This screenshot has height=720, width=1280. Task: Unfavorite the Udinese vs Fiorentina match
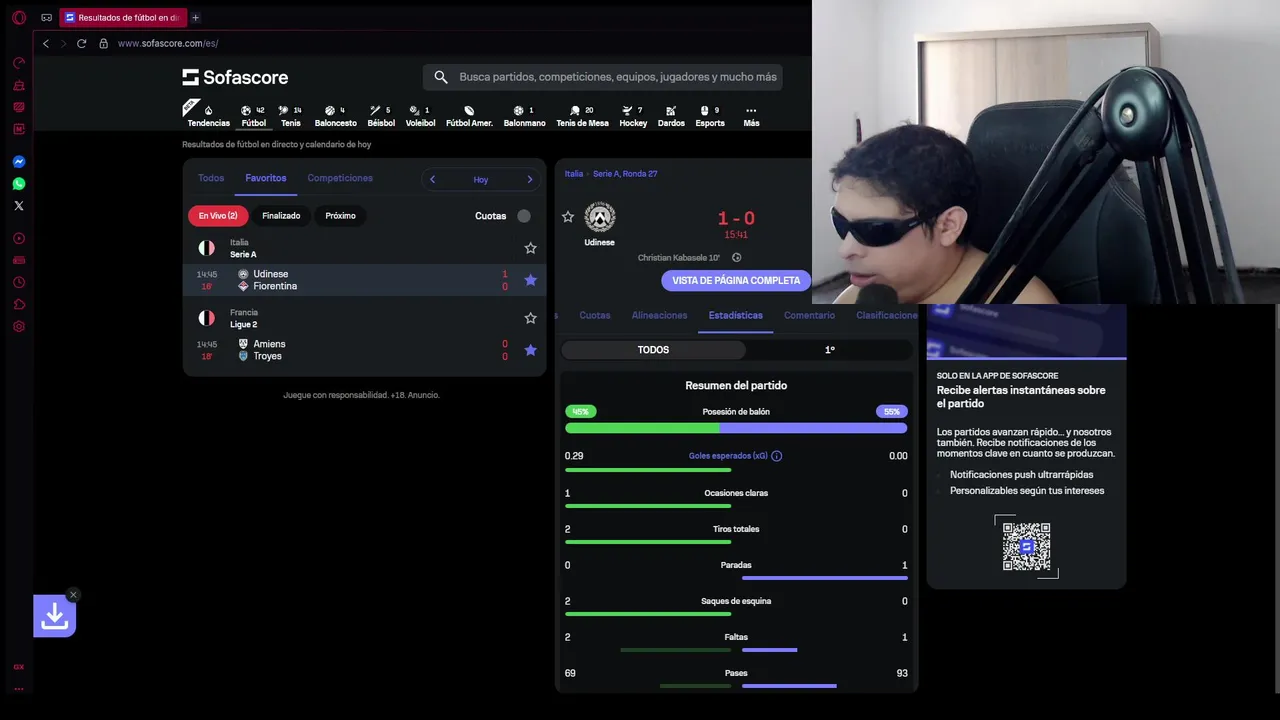coord(530,280)
